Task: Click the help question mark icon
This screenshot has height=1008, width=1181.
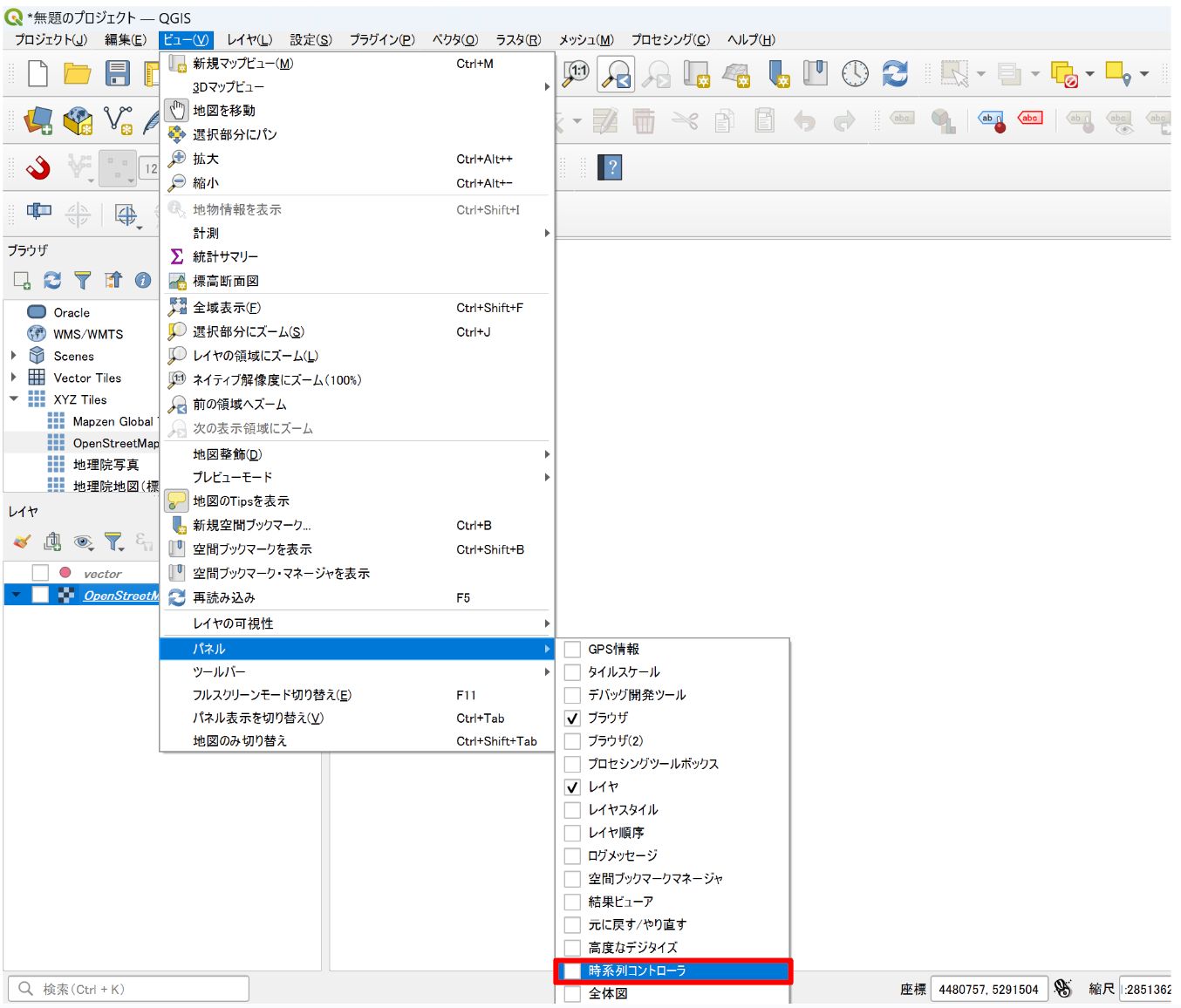Action: (610, 167)
